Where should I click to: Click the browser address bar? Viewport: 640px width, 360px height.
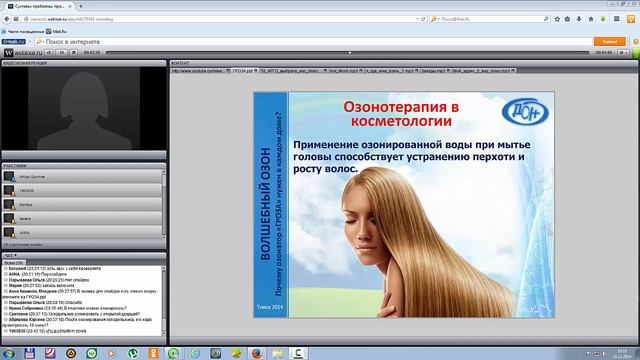point(220,19)
